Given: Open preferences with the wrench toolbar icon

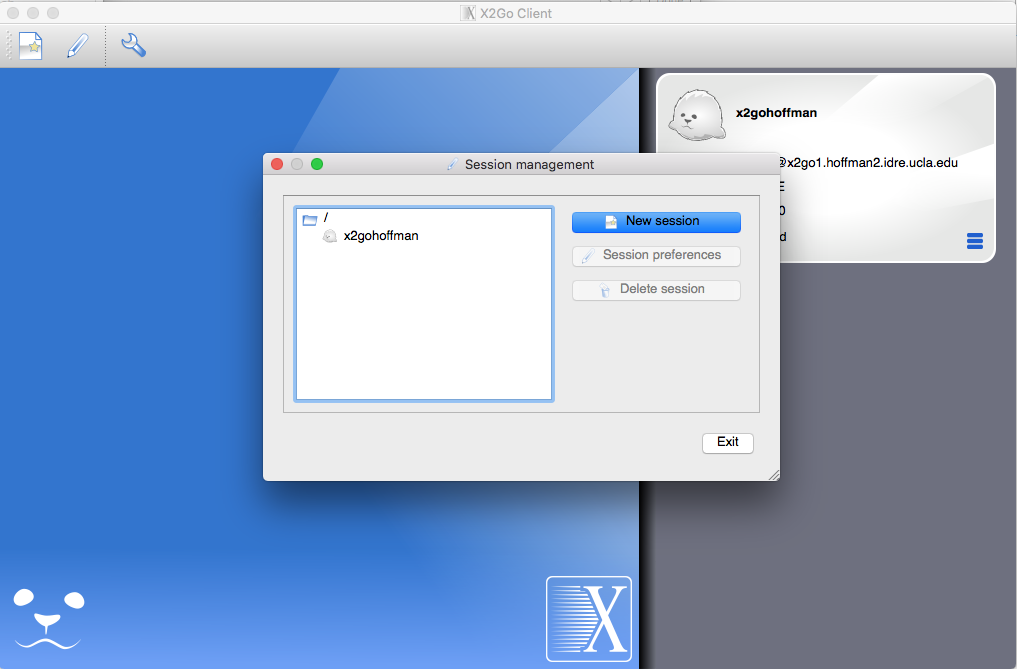Looking at the screenshot, I should pyautogui.click(x=133, y=45).
